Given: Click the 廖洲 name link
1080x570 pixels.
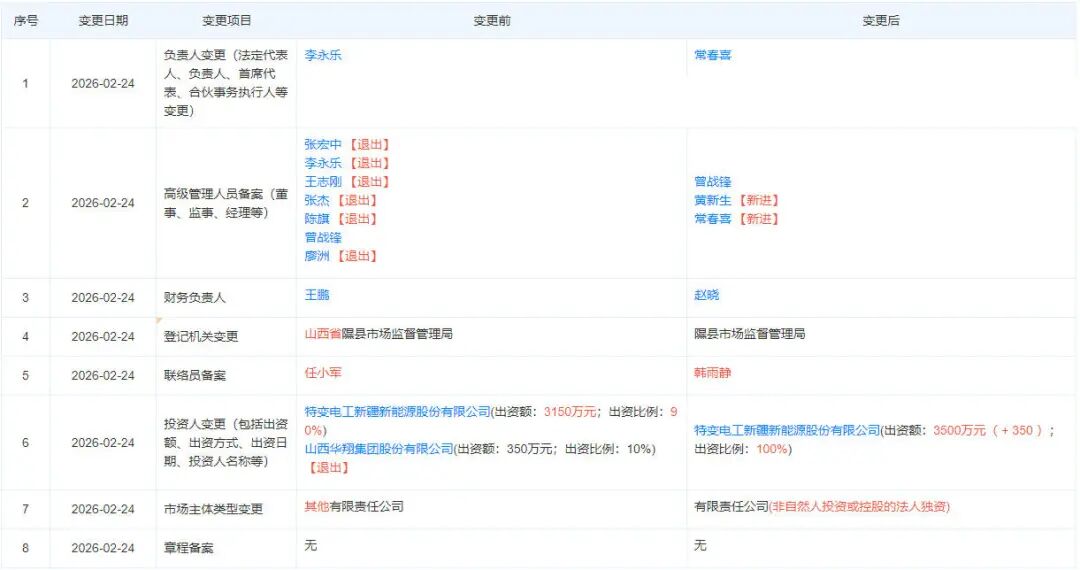Looking at the screenshot, I should click(317, 256).
